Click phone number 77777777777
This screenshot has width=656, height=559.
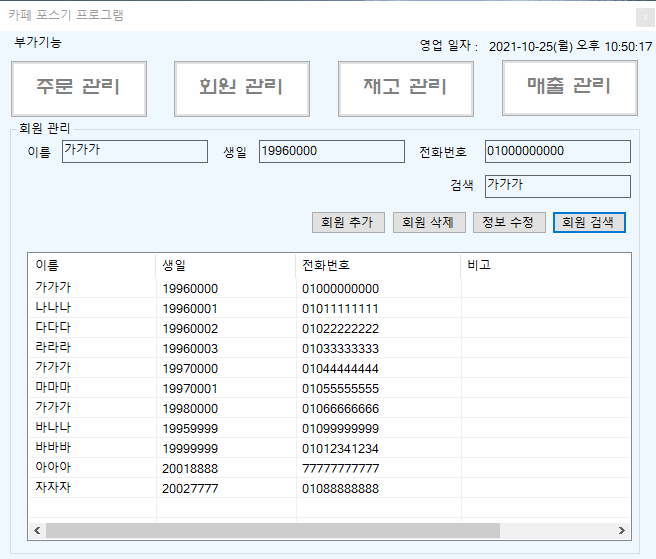point(340,469)
